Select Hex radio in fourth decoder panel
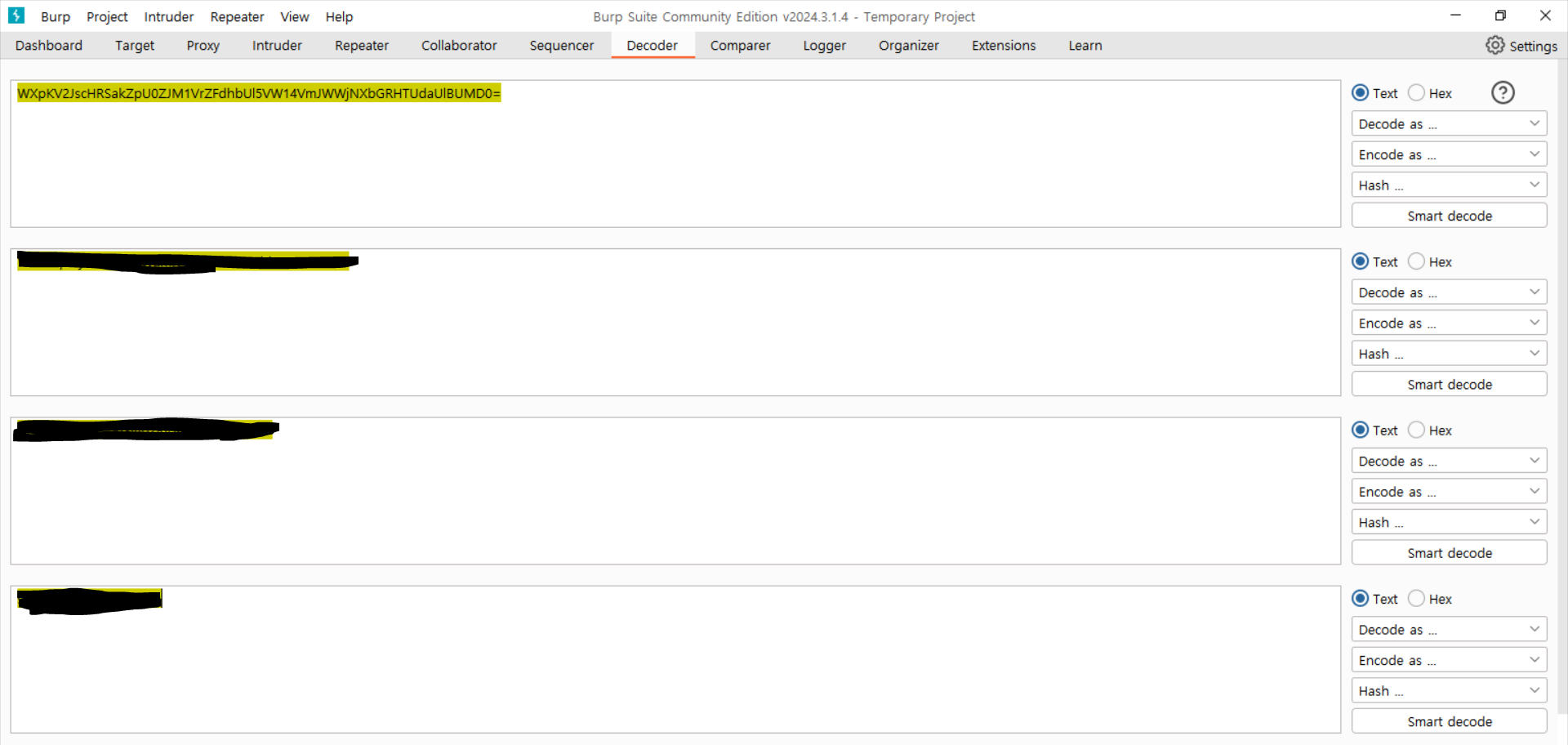 point(1416,599)
